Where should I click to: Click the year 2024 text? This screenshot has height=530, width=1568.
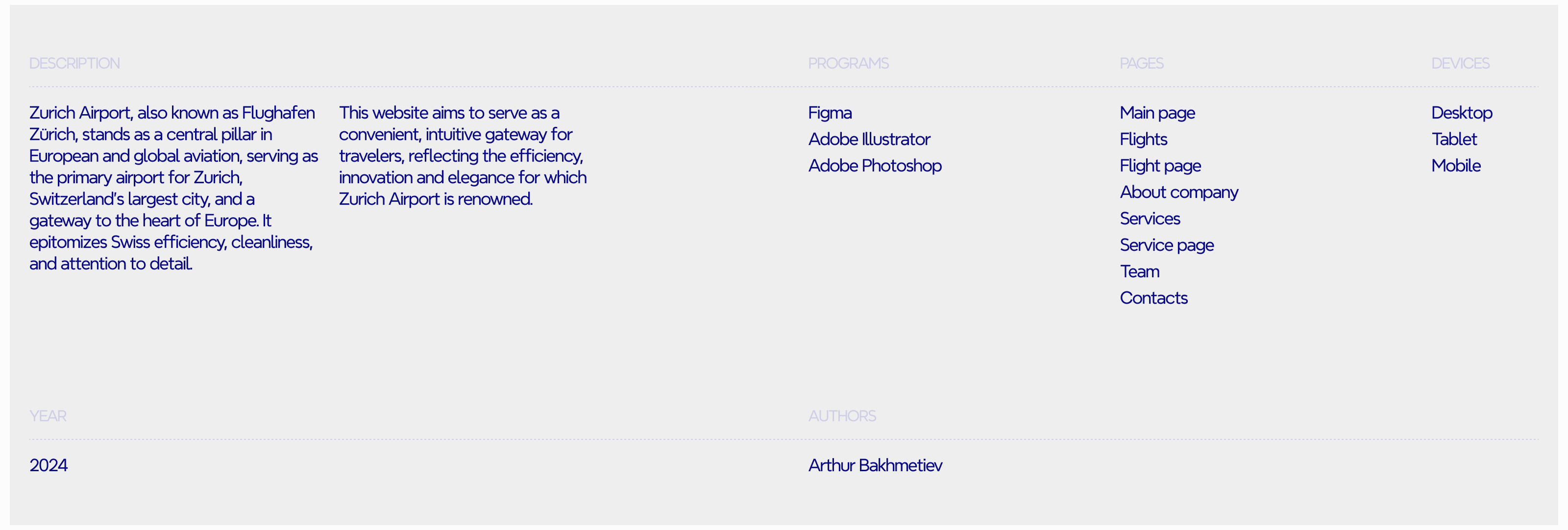[x=49, y=465]
